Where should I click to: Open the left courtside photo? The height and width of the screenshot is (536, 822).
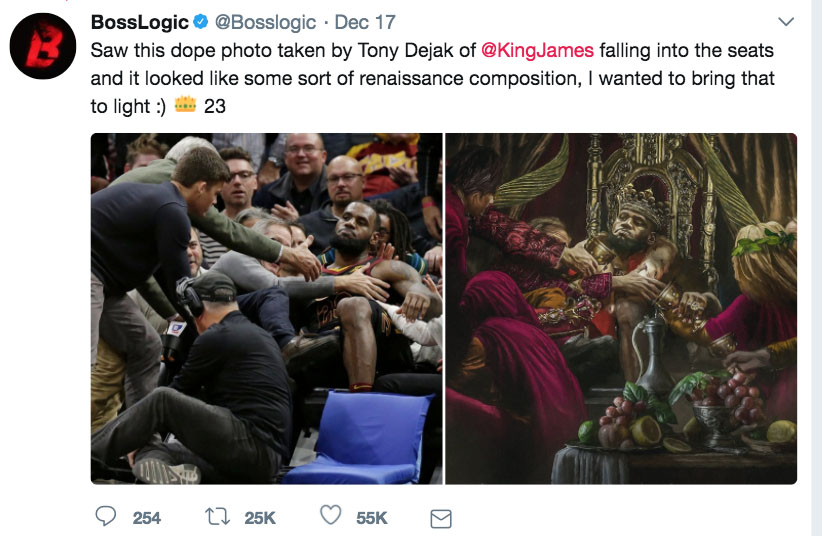click(x=266, y=308)
